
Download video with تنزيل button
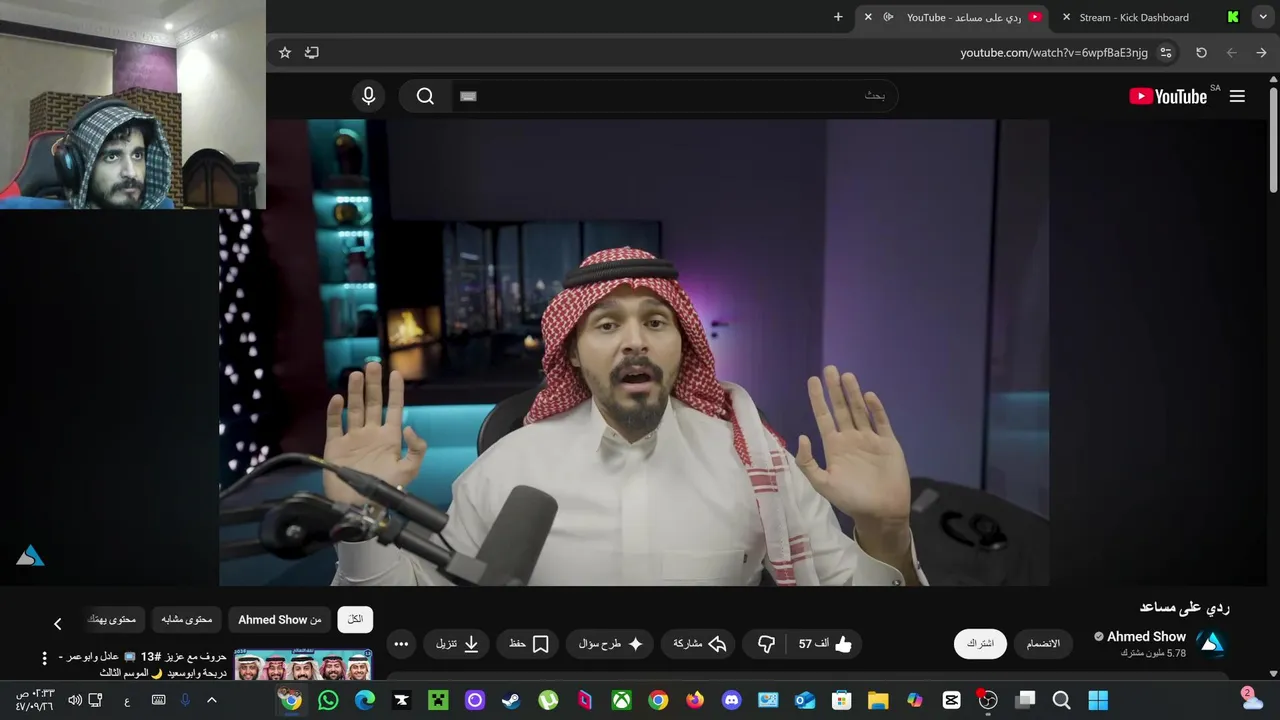pyautogui.click(x=457, y=644)
